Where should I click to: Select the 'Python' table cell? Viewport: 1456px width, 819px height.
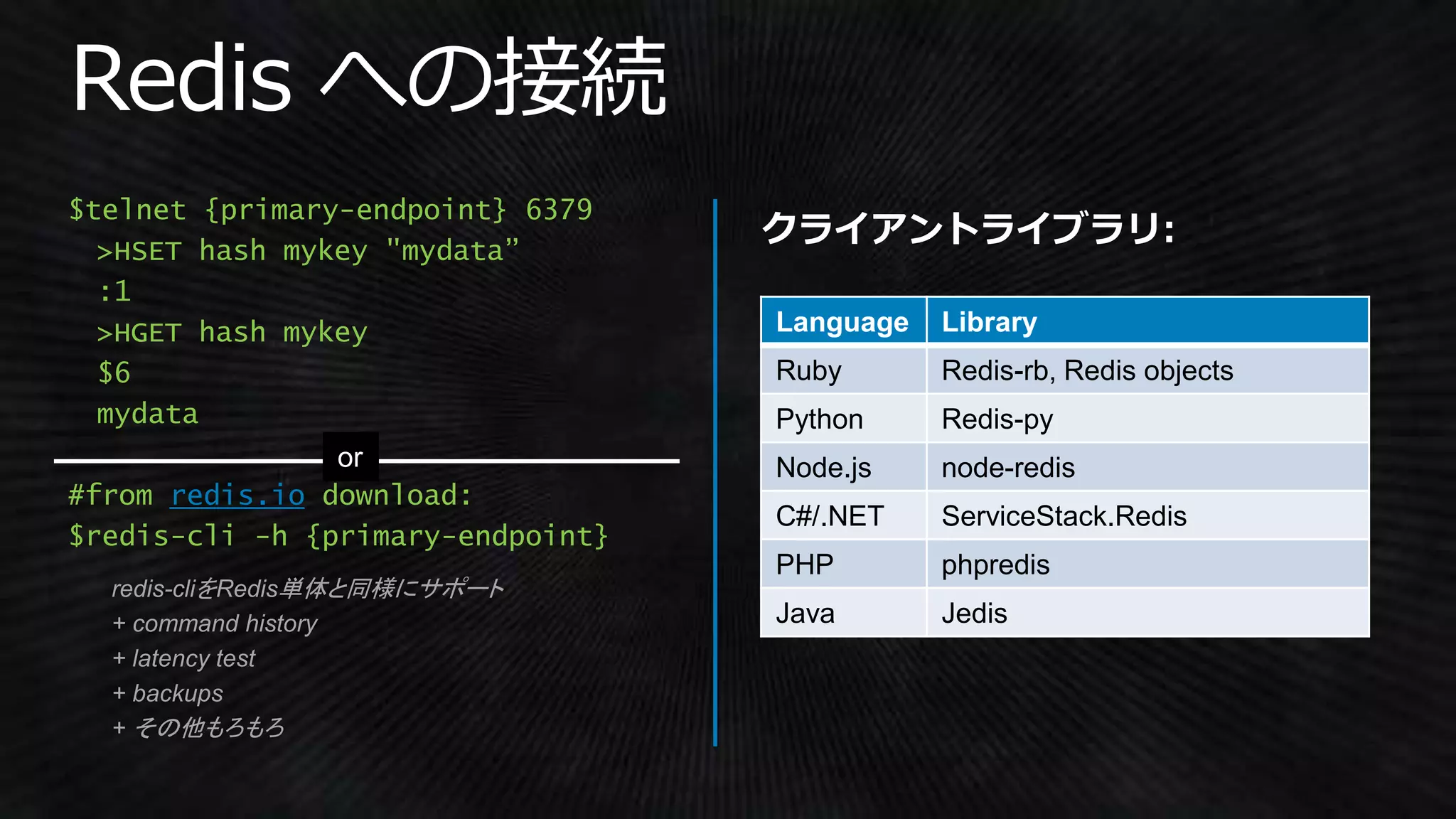843,419
